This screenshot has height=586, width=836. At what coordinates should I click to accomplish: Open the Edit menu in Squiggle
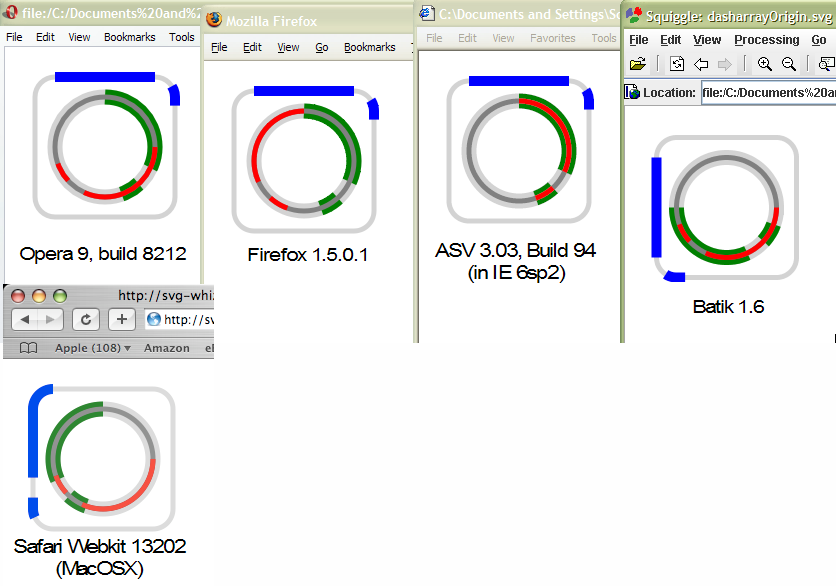tap(671, 40)
